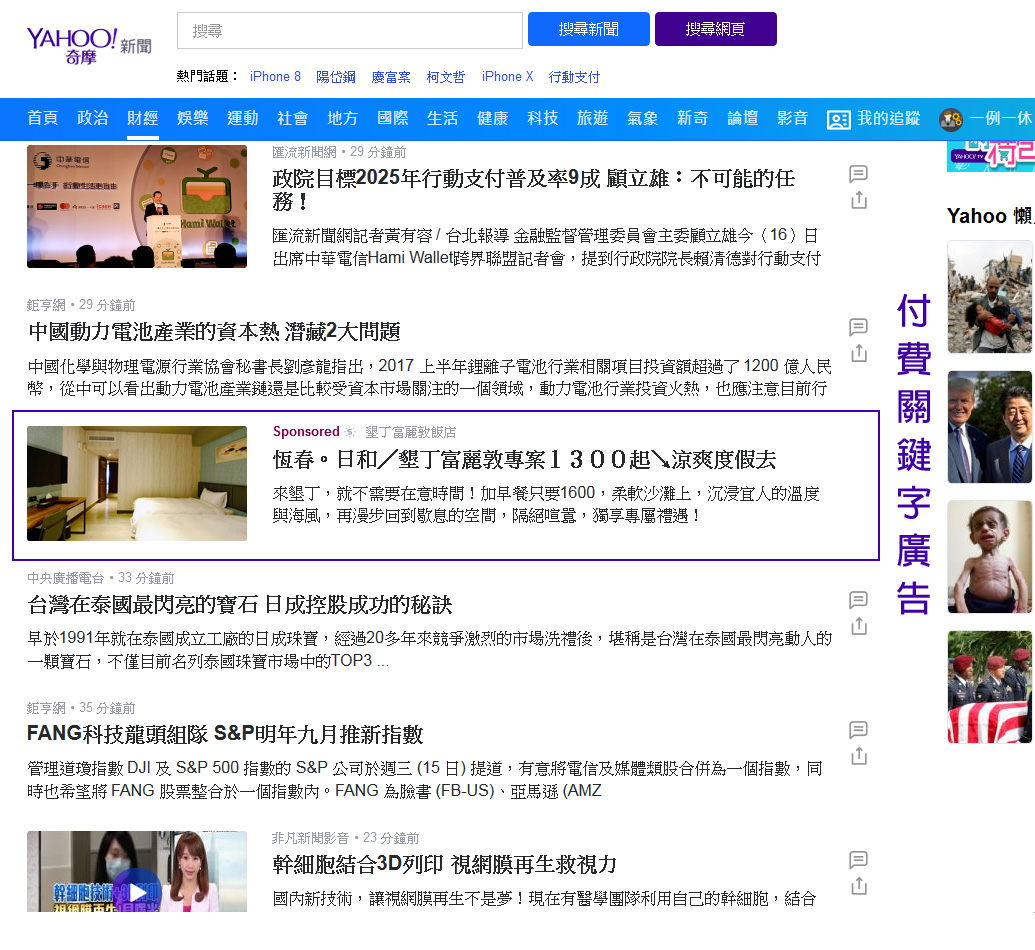The image size is (1035, 950).
Task: Open comments for the 政院目標2025 article
Action: click(858, 174)
